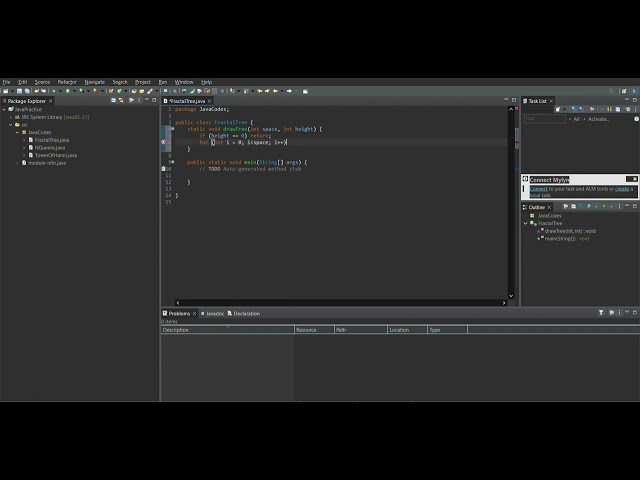Click the Debug toolbar icon

(x=54, y=91)
